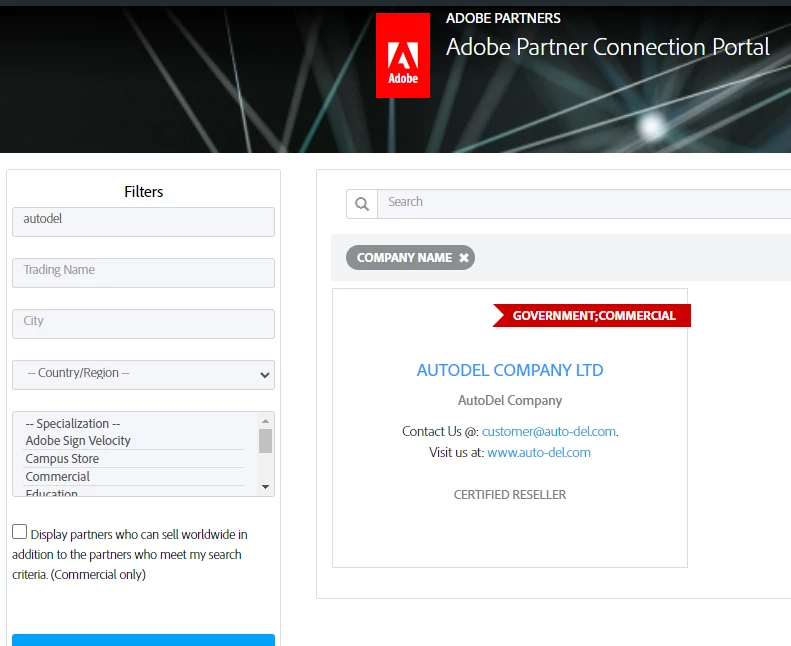Click the GOVERNMENT;COMMERCIAL ribbon label
791x646 pixels.
click(x=594, y=316)
